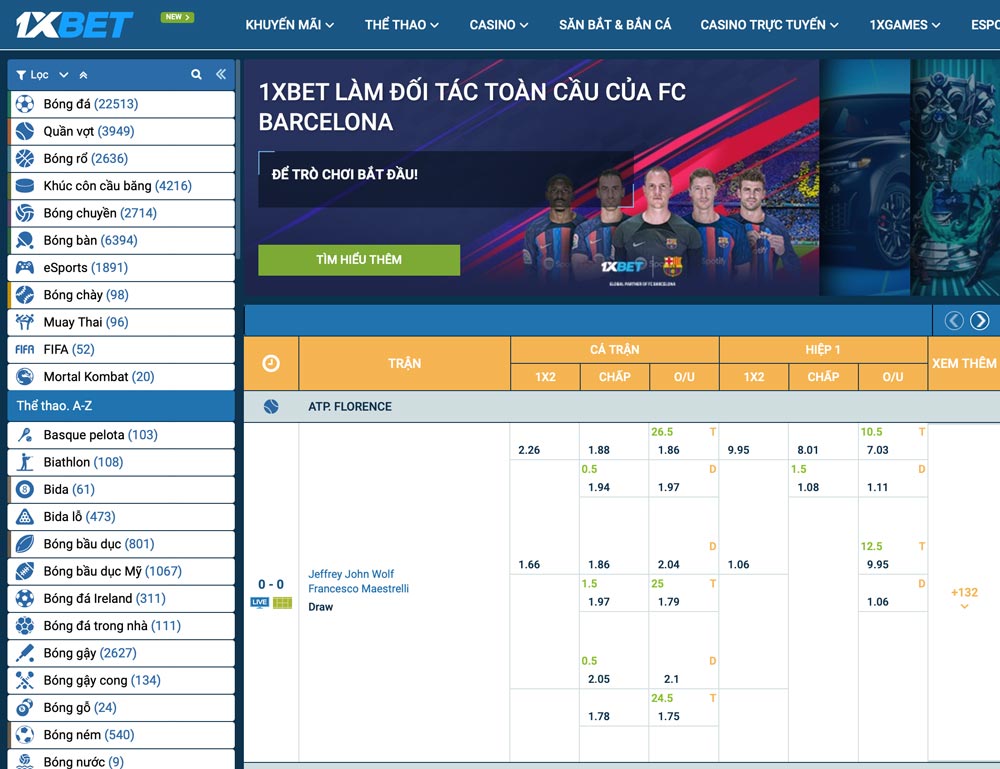Open the Casino Trực Tuyến menu

[769, 25]
